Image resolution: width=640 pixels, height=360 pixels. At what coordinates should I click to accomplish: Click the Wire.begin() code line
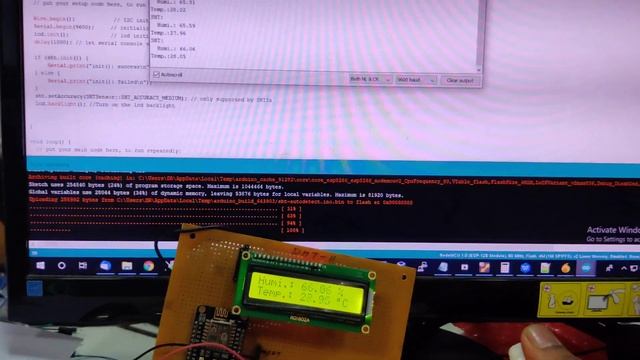pos(54,19)
